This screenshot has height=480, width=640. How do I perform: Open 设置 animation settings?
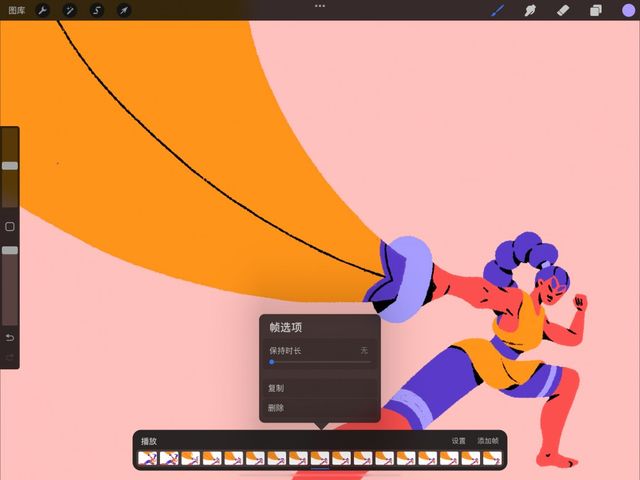click(x=458, y=441)
